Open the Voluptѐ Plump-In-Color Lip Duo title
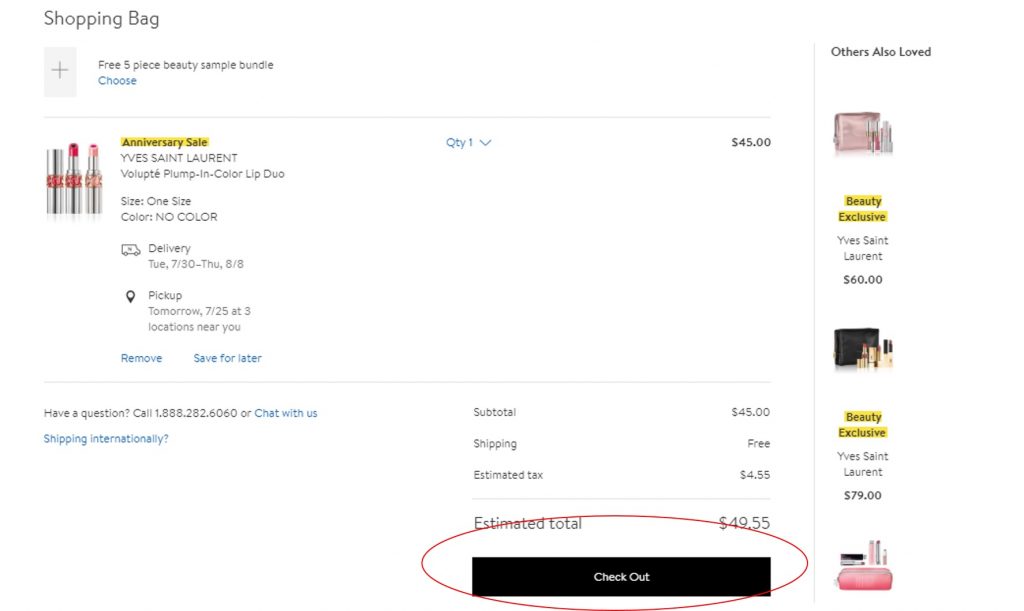Viewport: 1024px width, 611px height. [x=202, y=174]
